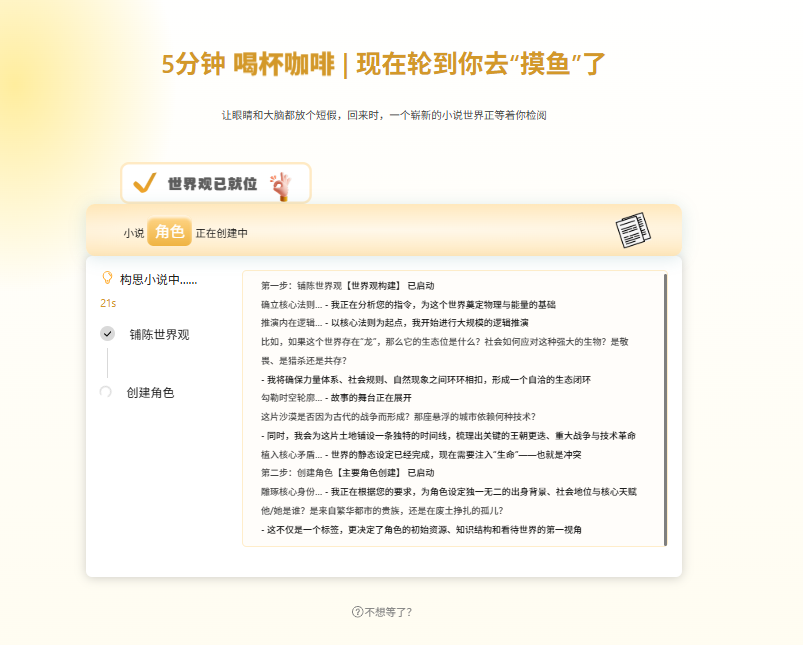Screen dimensions: 803x645
Task: Click the OK hand emoji icon
Action: (x=282, y=186)
